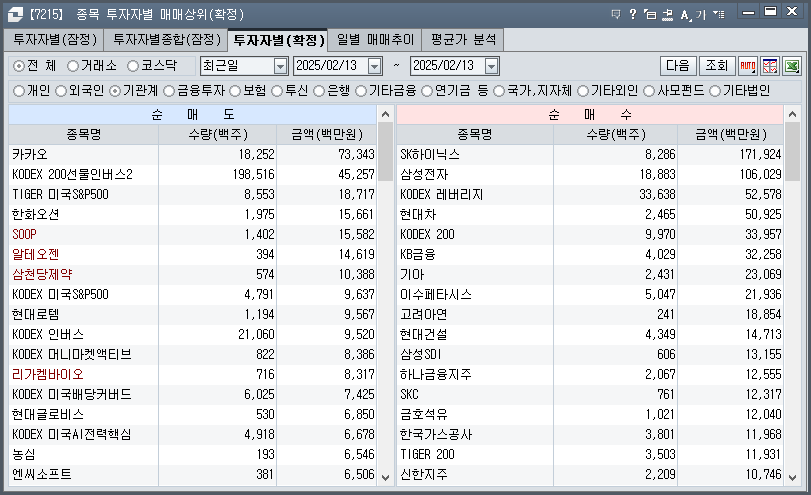Select the 투신 investor radio button
811x495 pixels.
click(277, 91)
